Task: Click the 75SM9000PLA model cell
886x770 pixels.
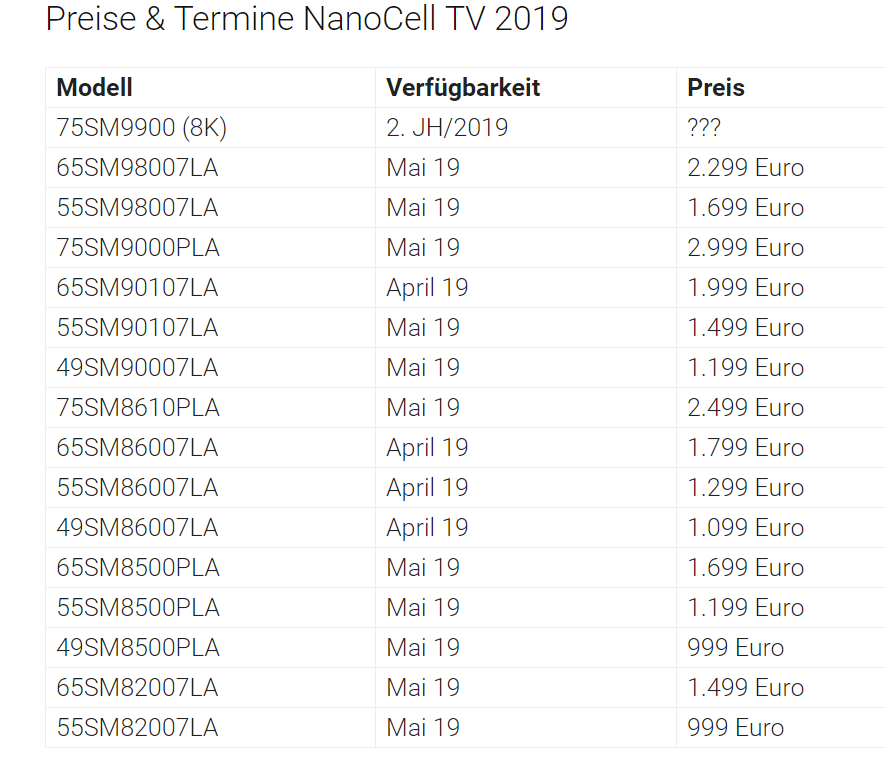Action: point(138,248)
